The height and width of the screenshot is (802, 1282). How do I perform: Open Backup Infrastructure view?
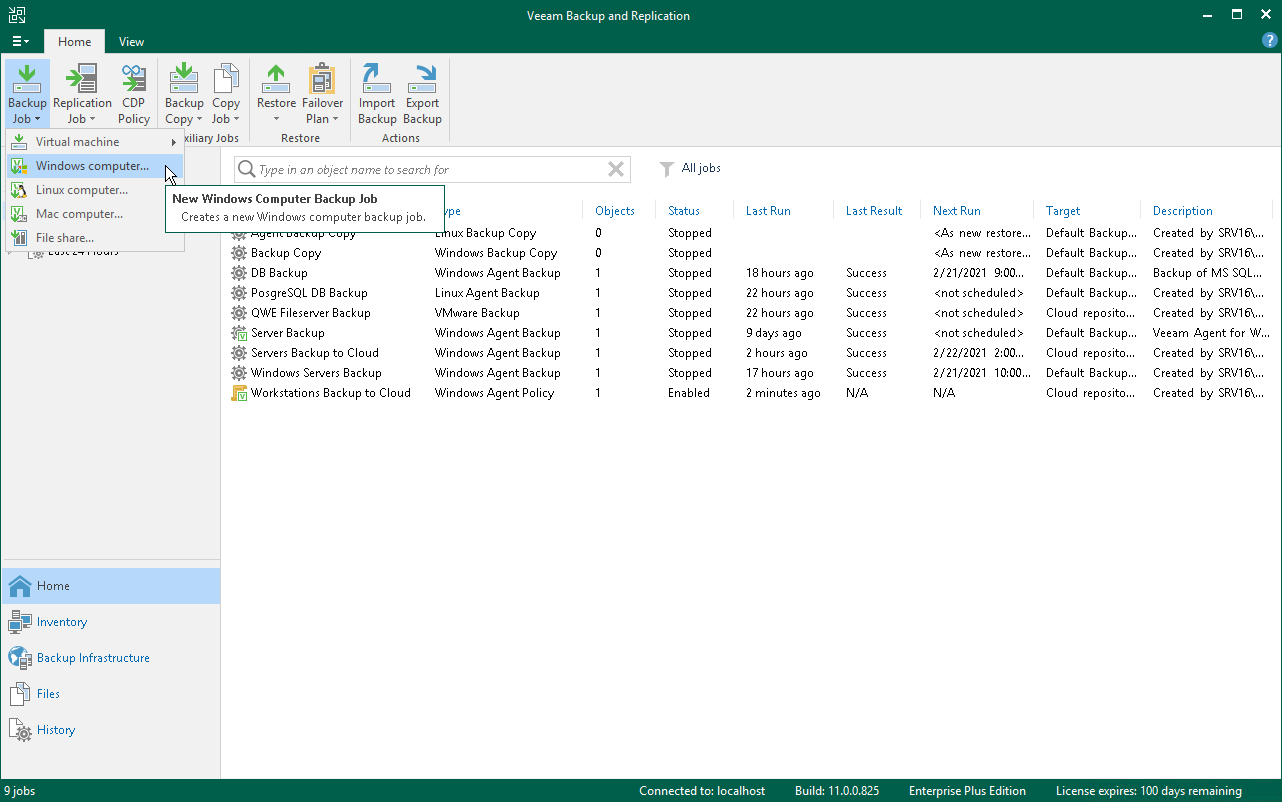[x=93, y=658]
